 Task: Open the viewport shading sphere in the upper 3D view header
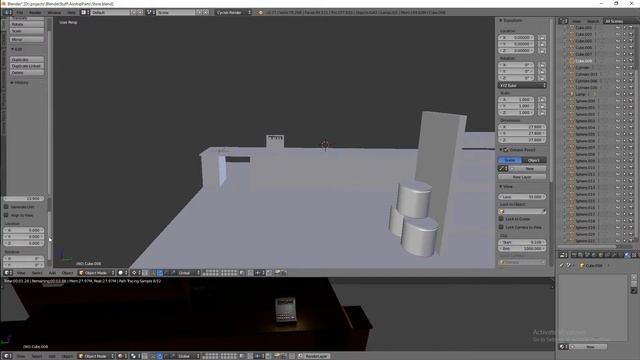tap(122, 273)
